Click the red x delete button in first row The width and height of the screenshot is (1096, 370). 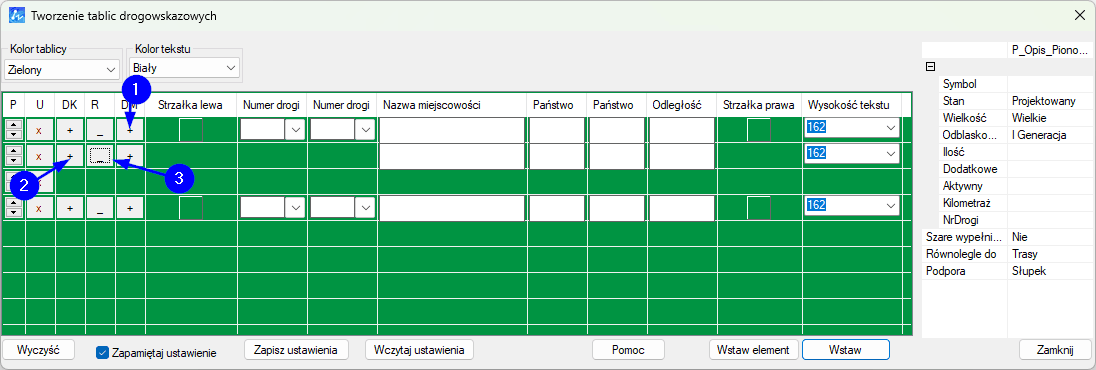(x=39, y=130)
